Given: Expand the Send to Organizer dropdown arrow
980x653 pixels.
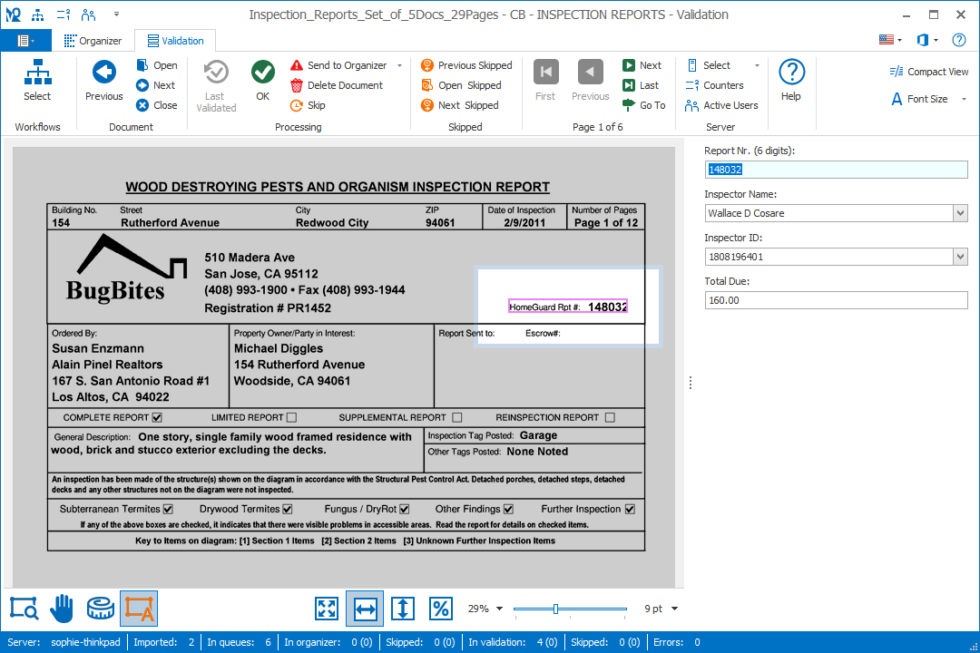Looking at the screenshot, I should [x=399, y=65].
